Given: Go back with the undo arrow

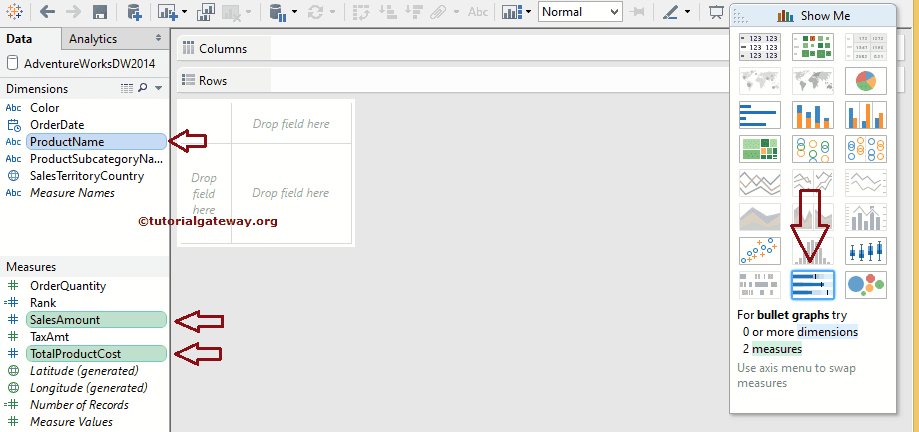Looking at the screenshot, I should [47, 12].
